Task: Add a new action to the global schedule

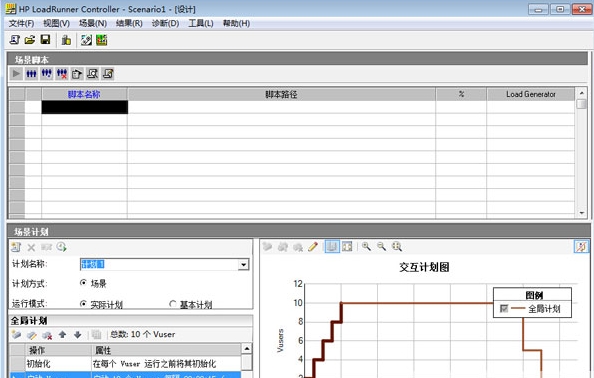Action: (x=16, y=334)
